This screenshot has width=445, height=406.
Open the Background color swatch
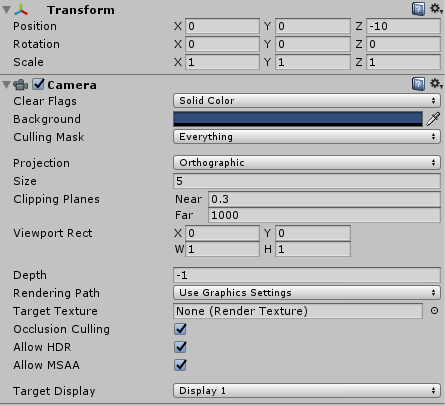298,119
